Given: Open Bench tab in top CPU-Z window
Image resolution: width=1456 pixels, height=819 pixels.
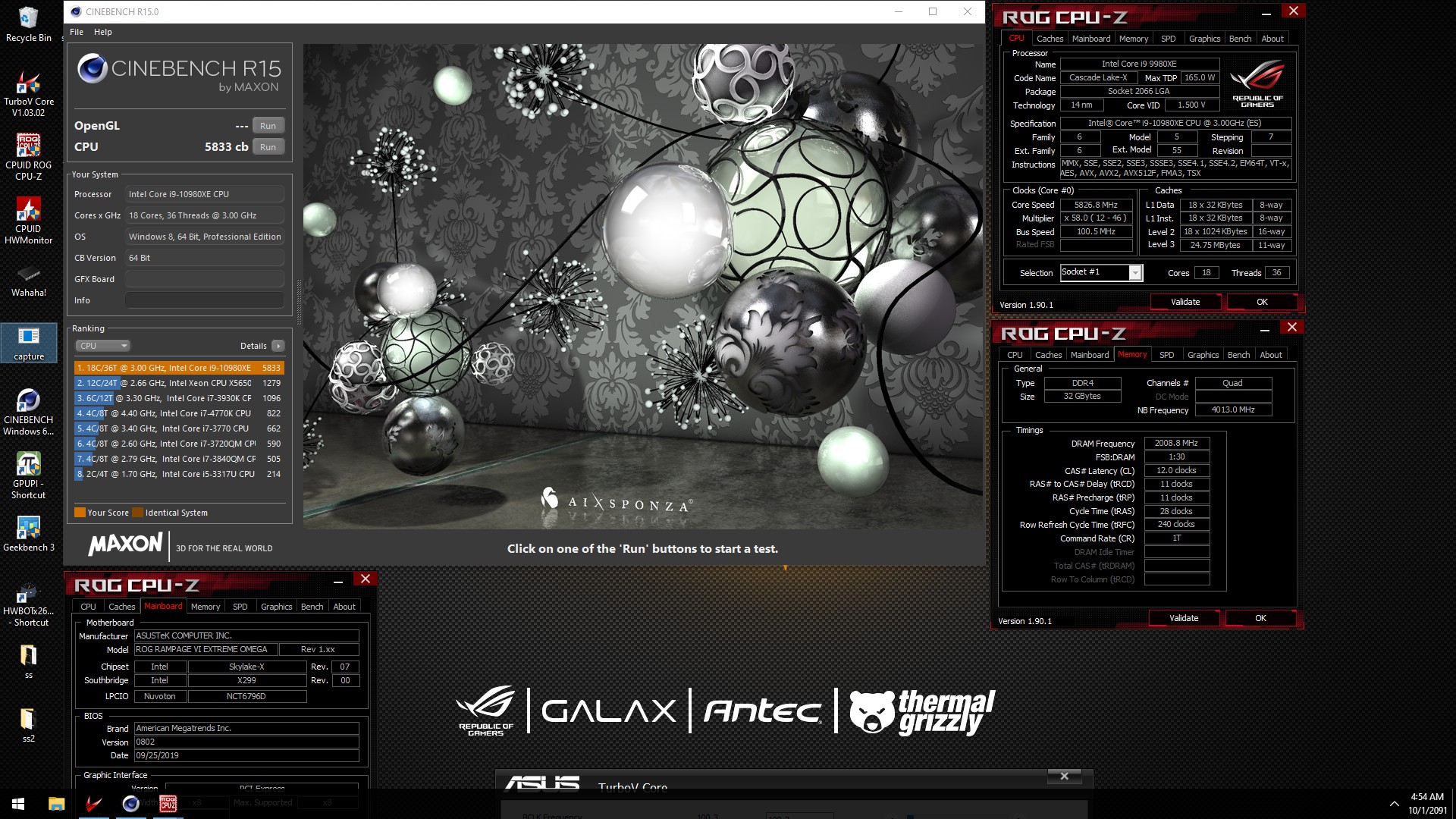Looking at the screenshot, I should click(1240, 39).
